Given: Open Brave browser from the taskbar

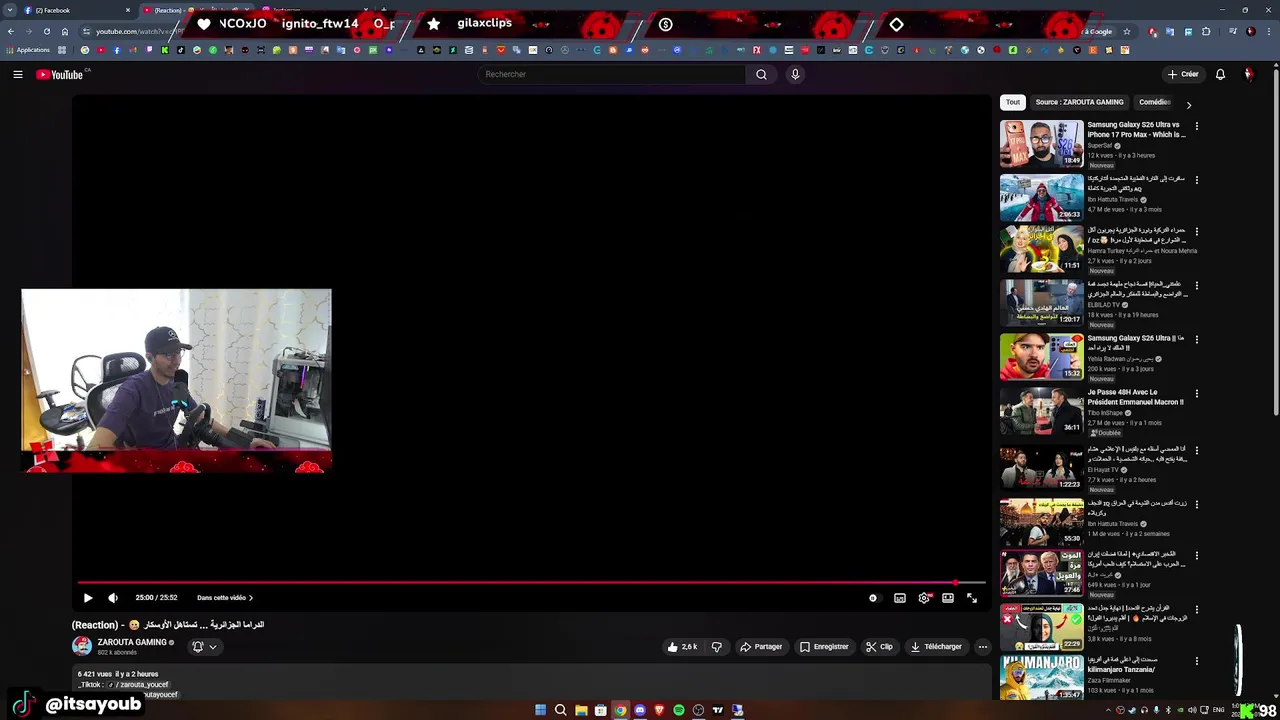Looking at the screenshot, I should [659, 710].
